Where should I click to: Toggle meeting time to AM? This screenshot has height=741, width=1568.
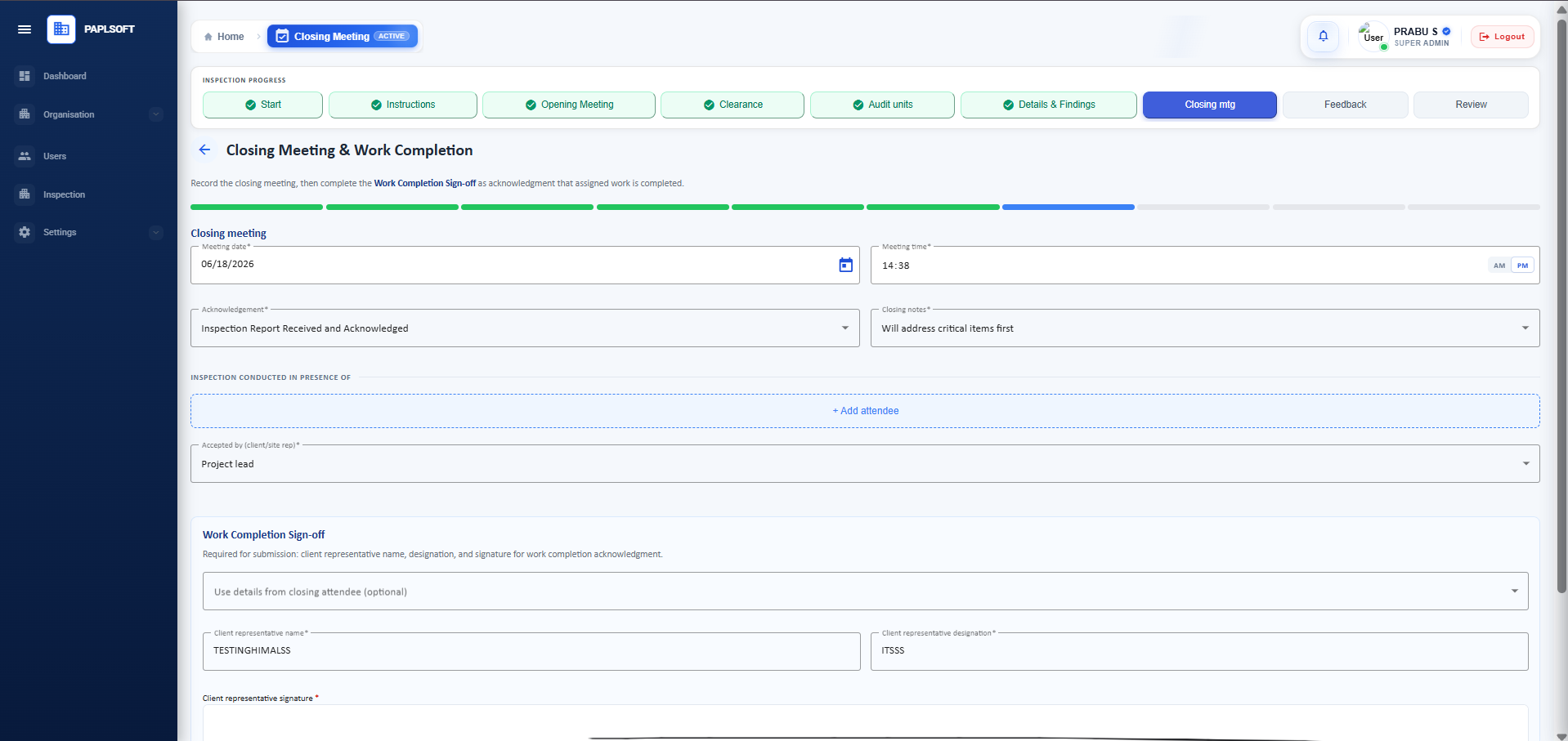pos(1499,266)
